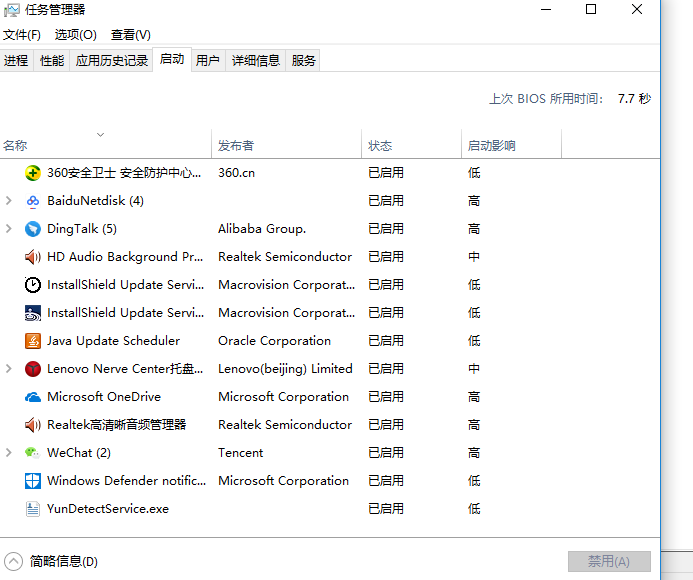Click the Tencent publisher cell
This screenshot has height=580, width=693.
240,453
